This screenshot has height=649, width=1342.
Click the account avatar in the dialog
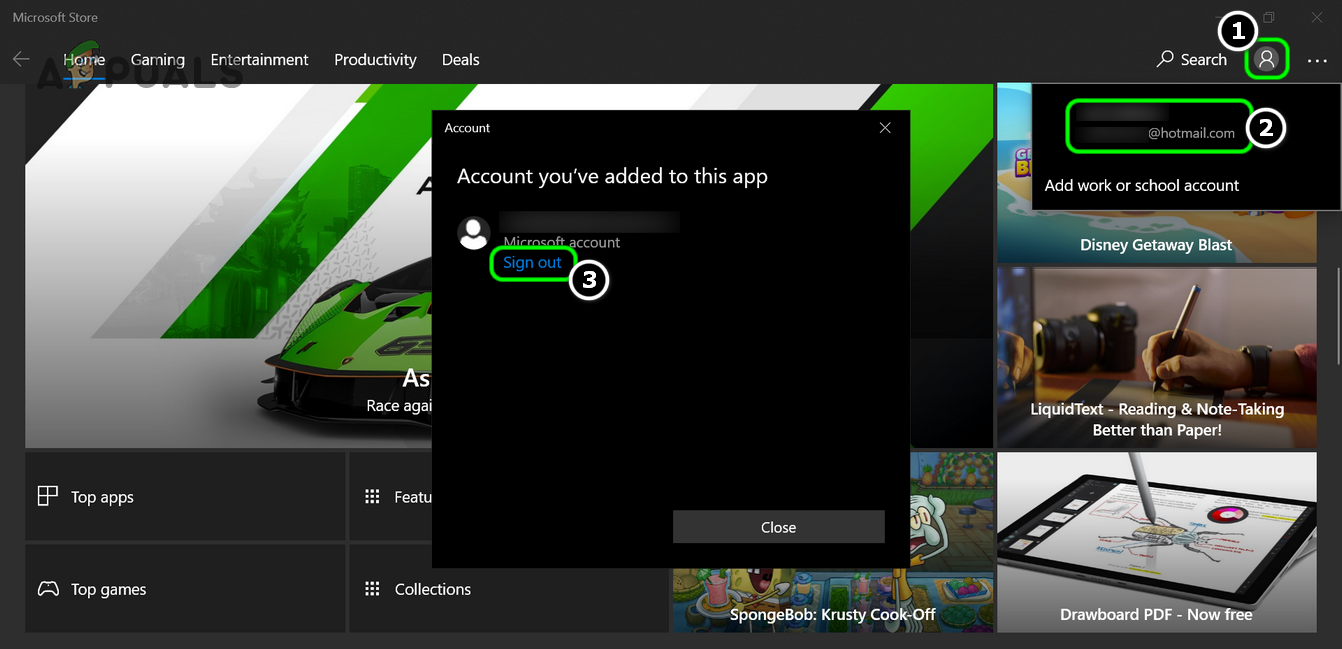click(x=473, y=233)
